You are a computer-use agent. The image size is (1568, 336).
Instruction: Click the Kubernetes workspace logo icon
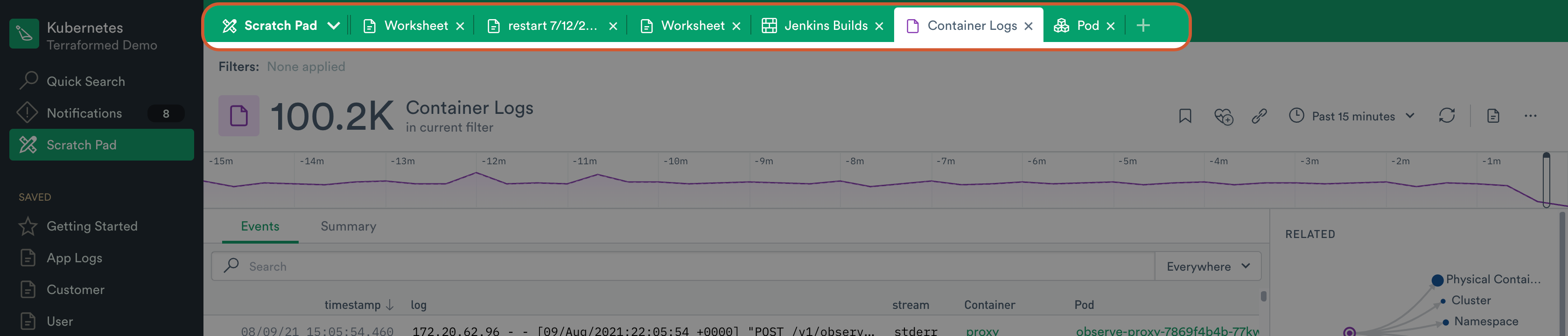tap(24, 34)
